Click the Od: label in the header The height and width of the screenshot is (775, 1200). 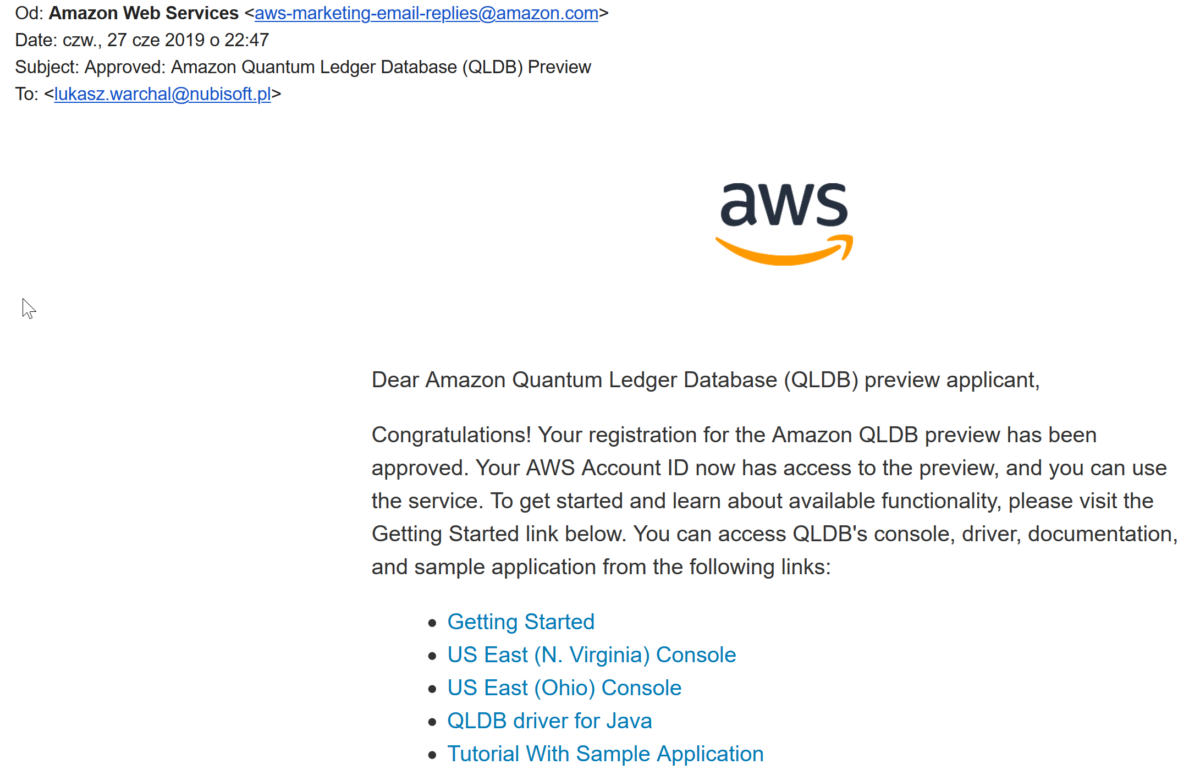pyautogui.click(x=29, y=14)
